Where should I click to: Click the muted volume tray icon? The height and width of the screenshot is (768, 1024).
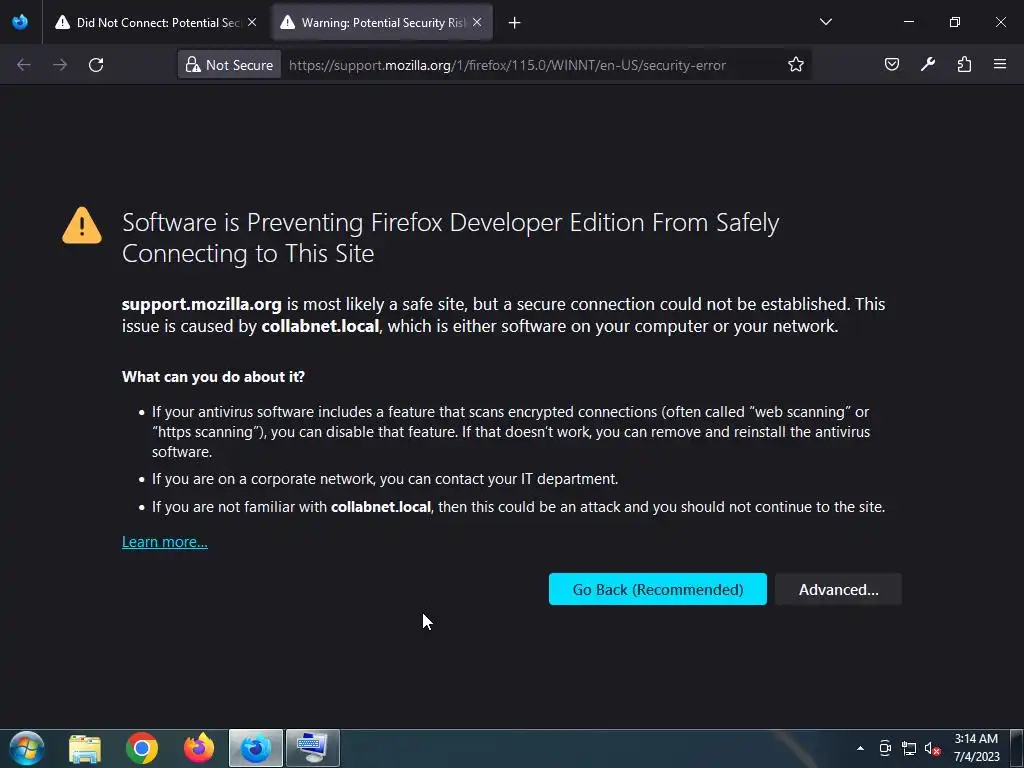coord(932,748)
